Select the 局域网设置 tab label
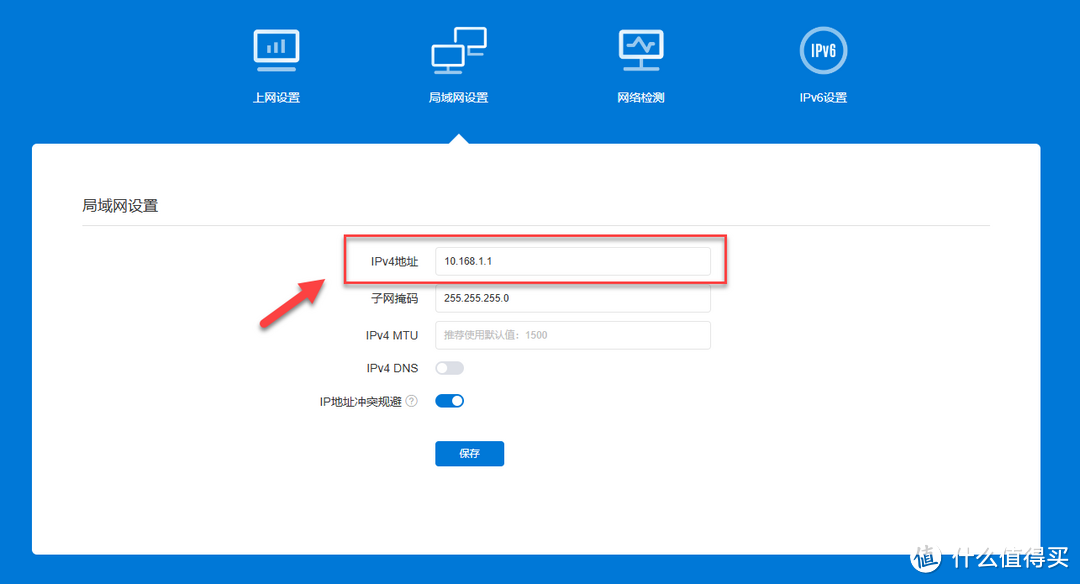Viewport: 1080px width, 584px height. pos(458,98)
